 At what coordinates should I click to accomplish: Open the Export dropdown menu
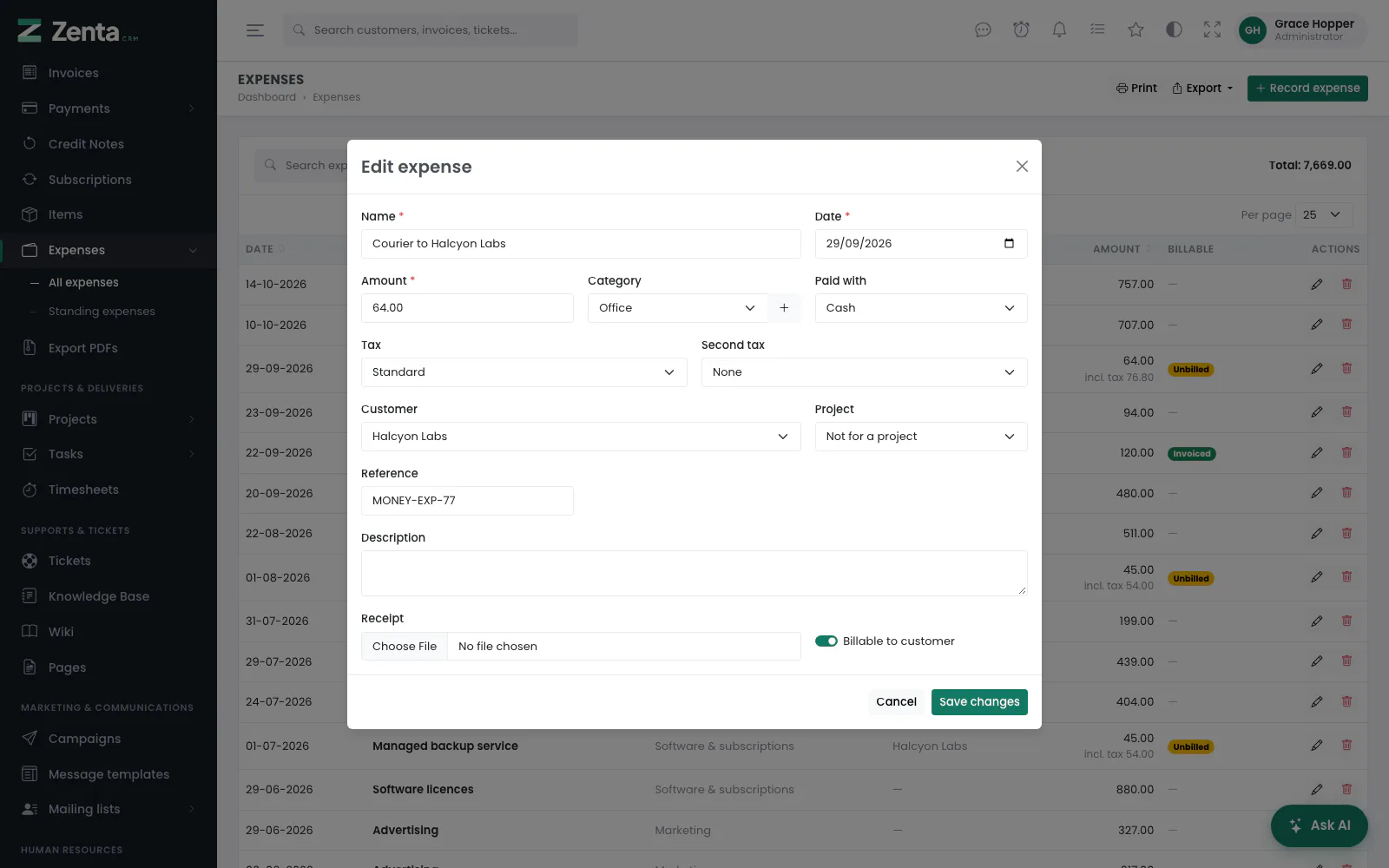(1202, 89)
